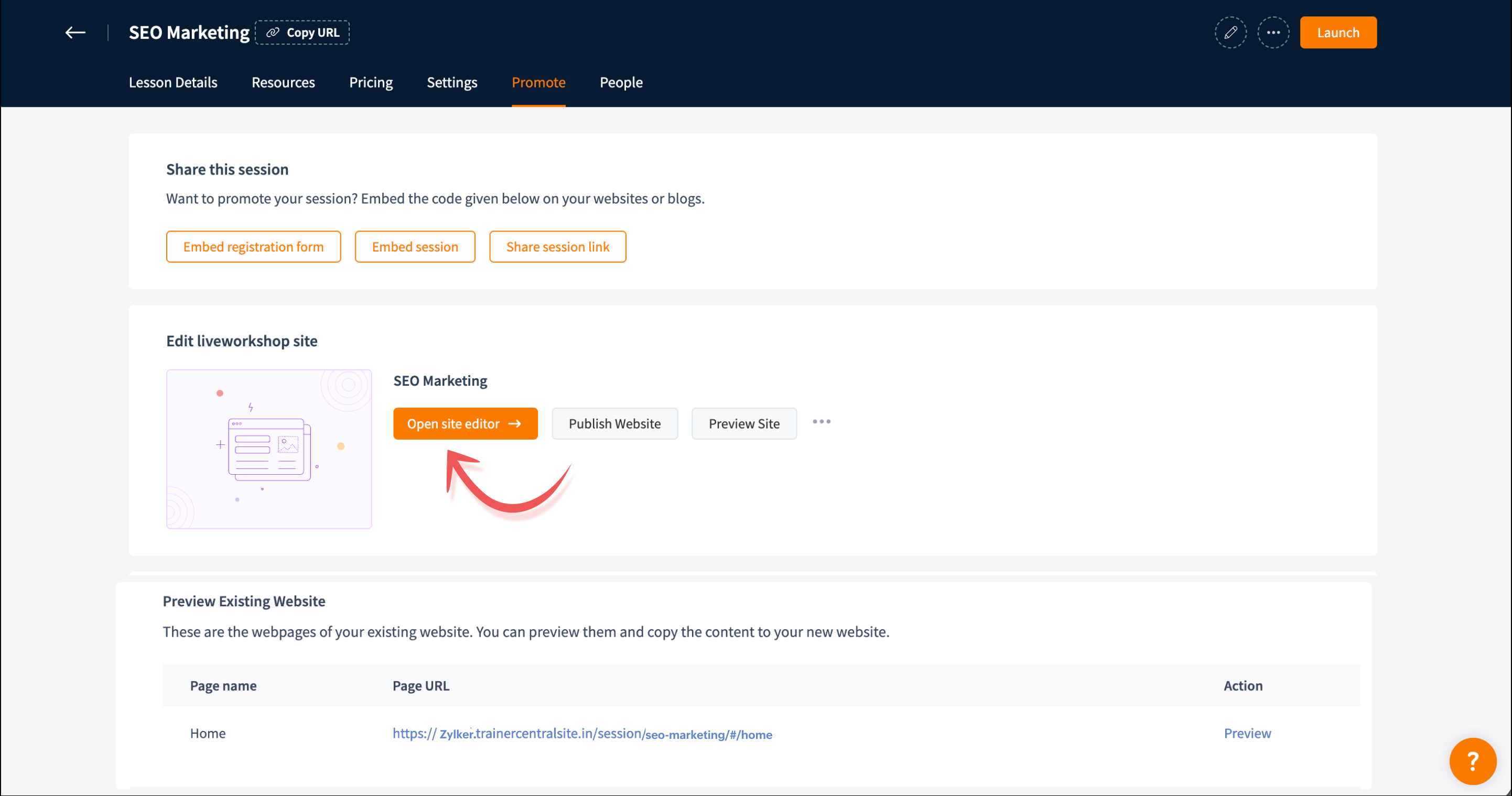Open three-dots options beside Preview Site
Screen dimensions: 1512x796
click(x=821, y=422)
